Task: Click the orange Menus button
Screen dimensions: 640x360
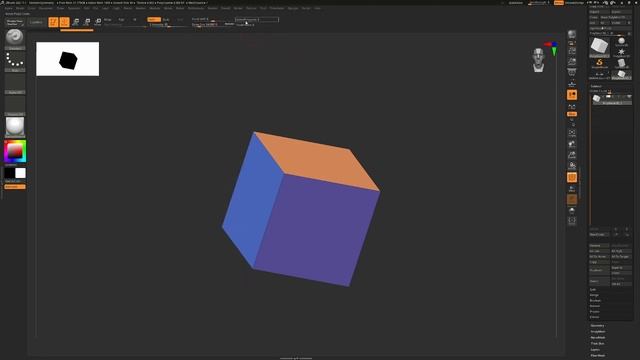Action: [559, 2]
